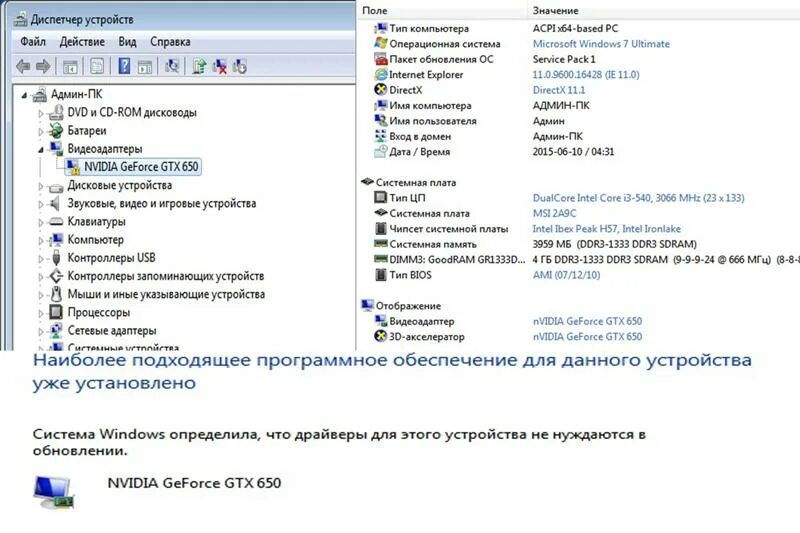Click the DIMM3: GoodRAM GR1333D row label
Image resolution: width=800 pixels, height=533 pixels.
pyautogui.click(x=457, y=260)
